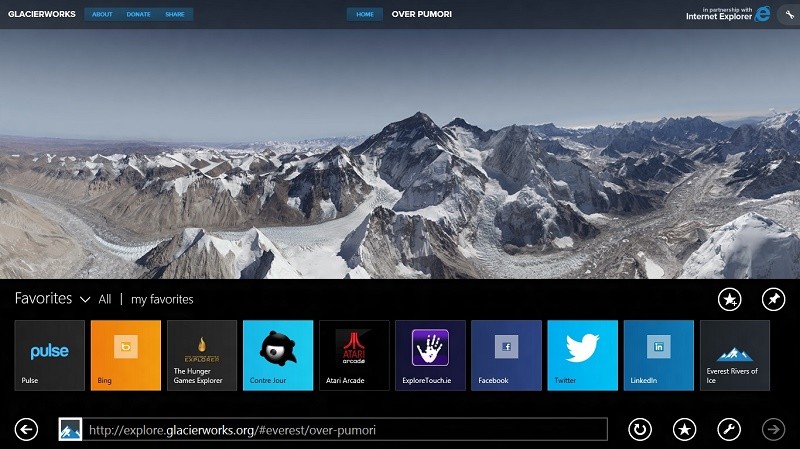Screen dimensions: 800x449
Task: Open page tools wrench icon
Action: tap(729, 430)
